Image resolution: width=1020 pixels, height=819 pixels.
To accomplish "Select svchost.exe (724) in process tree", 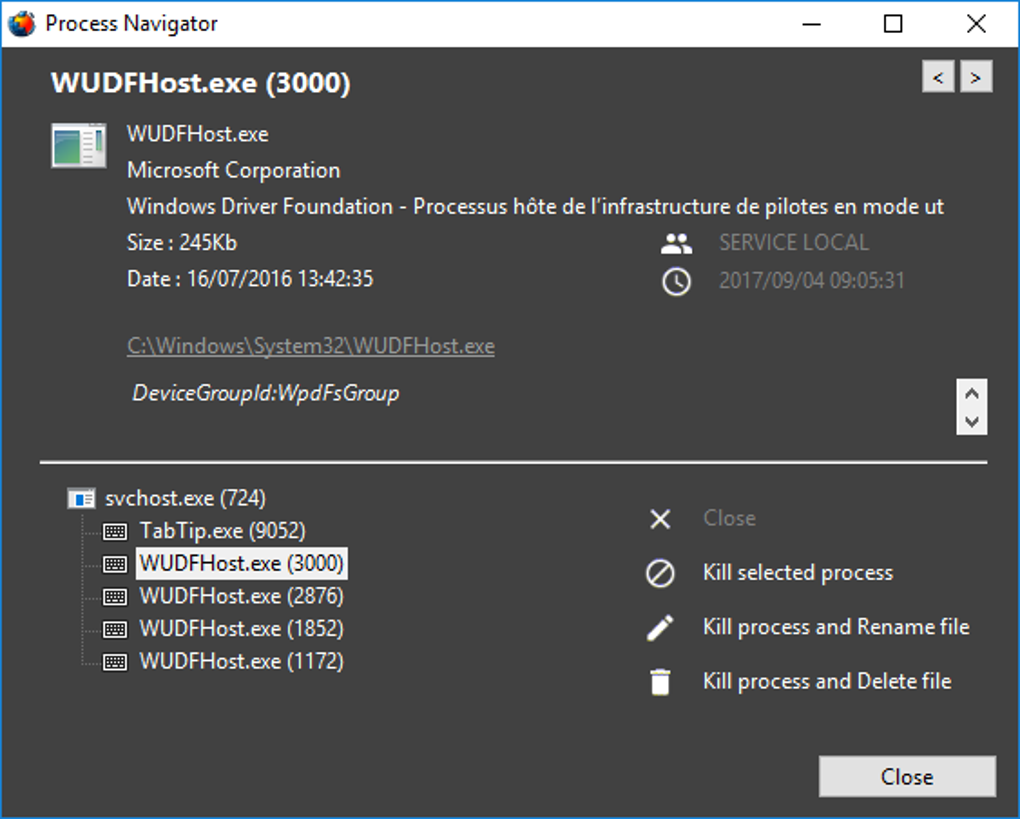I will click(x=185, y=498).
